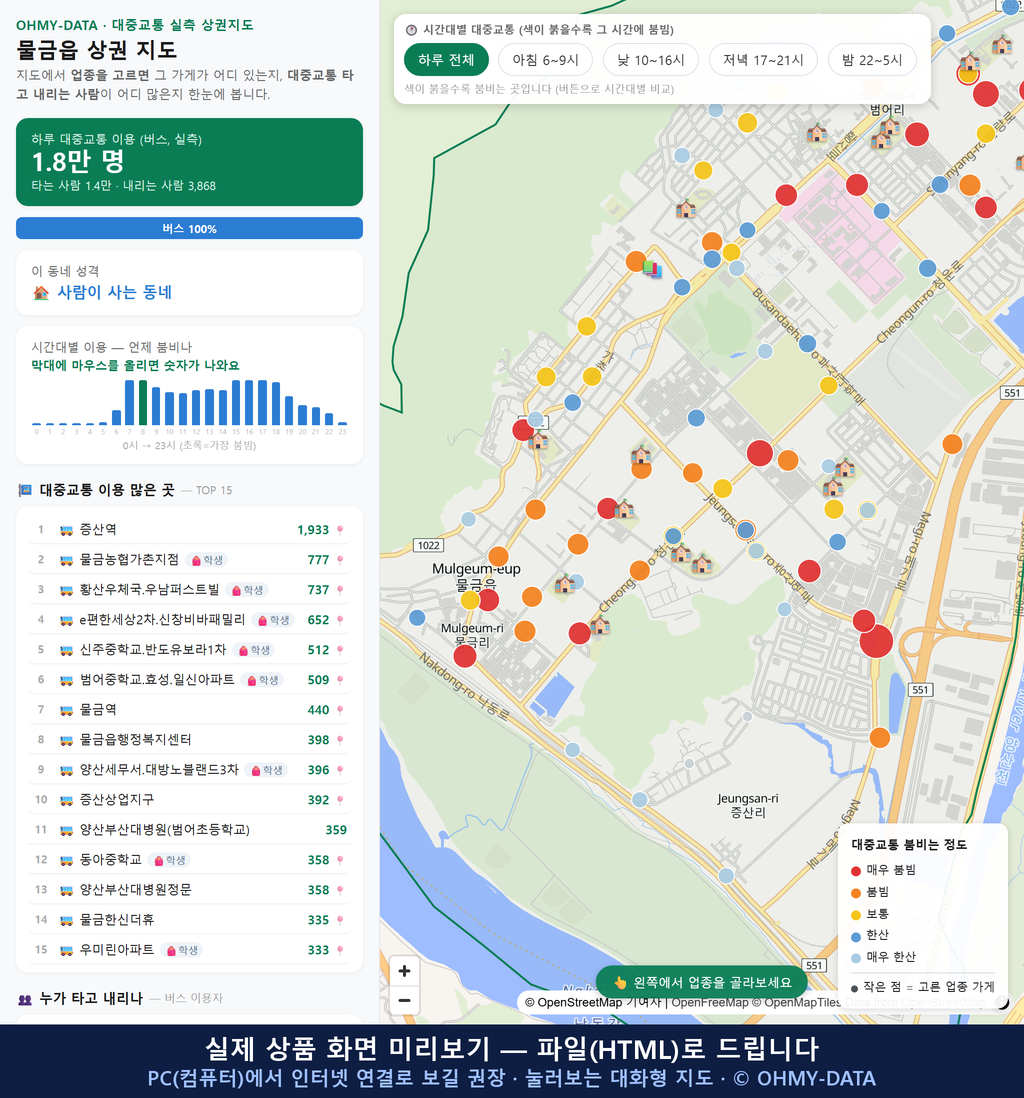
Task: Click people icon beside 누가 타고 내리나
Action: [x=25, y=999]
